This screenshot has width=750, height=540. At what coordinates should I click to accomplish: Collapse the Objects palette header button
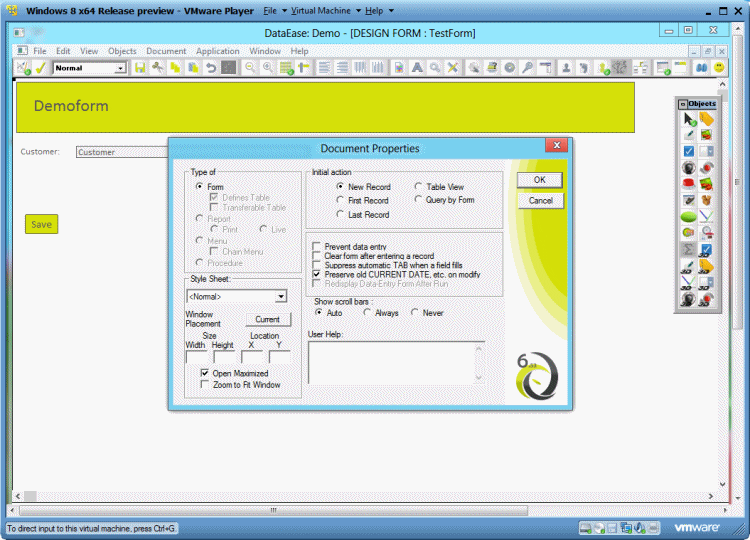(x=683, y=104)
